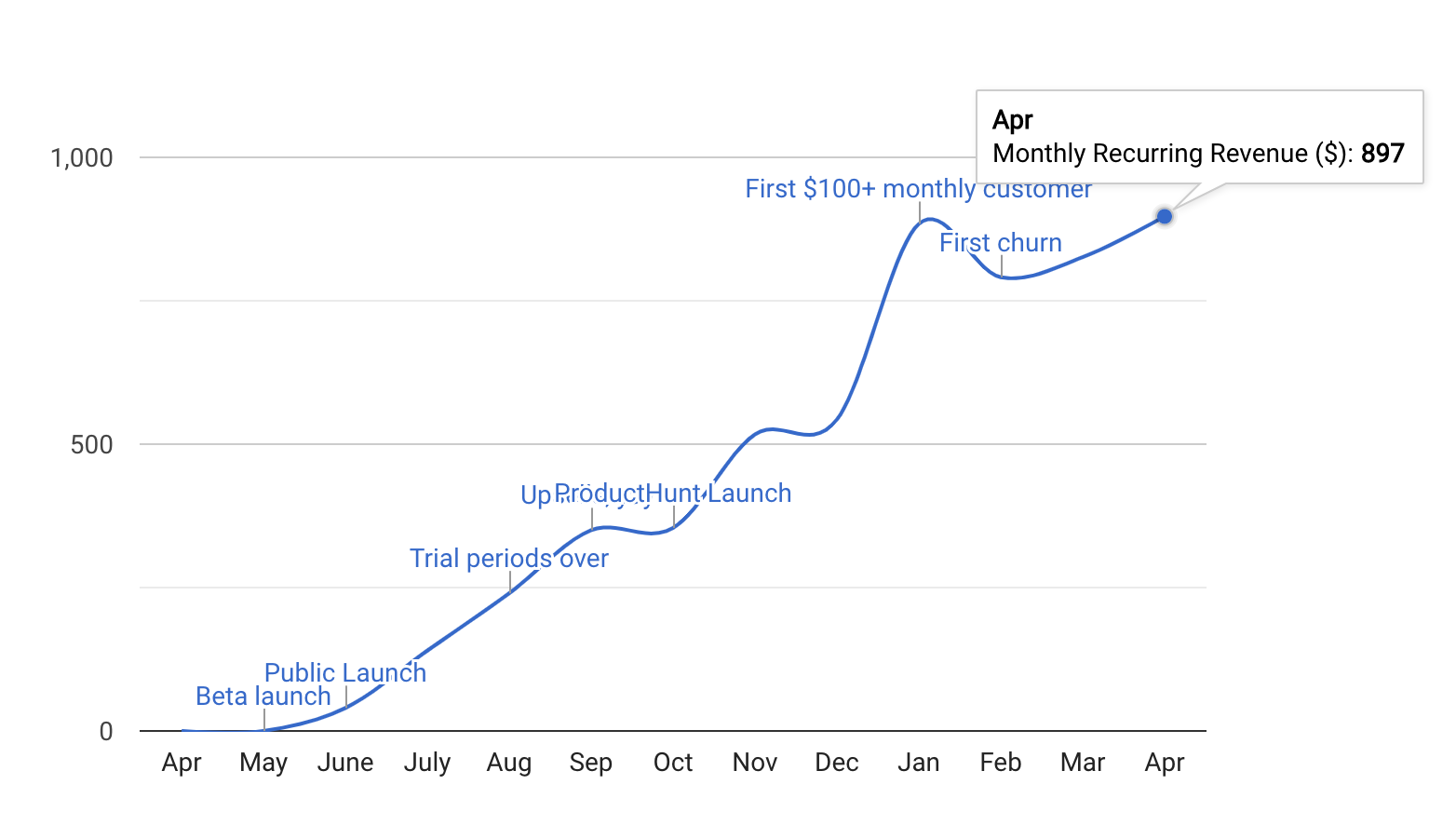Click the Feb x-axis label
The width and height of the screenshot is (1456, 825).
tap(1000, 763)
